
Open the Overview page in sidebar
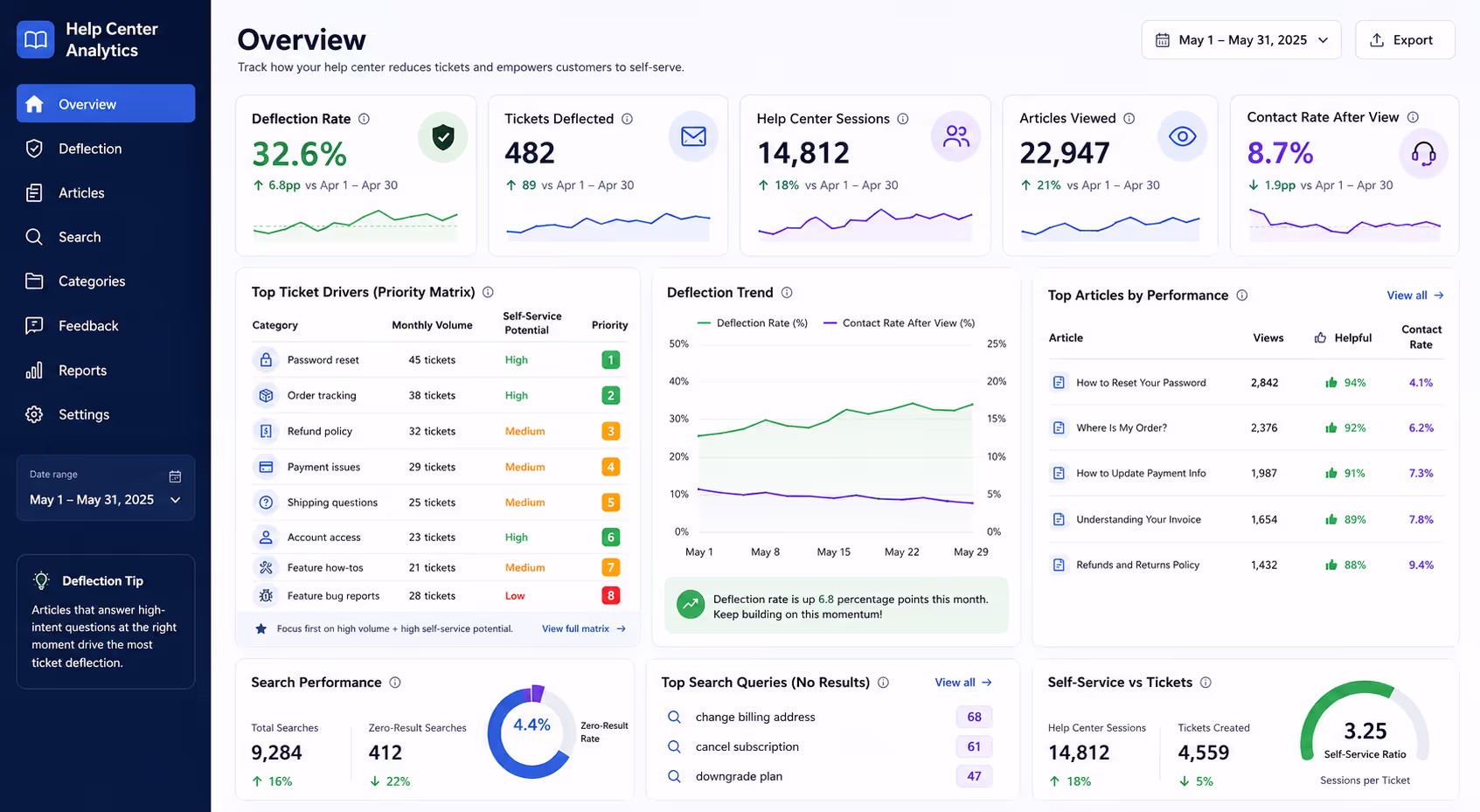pyautogui.click(x=106, y=104)
